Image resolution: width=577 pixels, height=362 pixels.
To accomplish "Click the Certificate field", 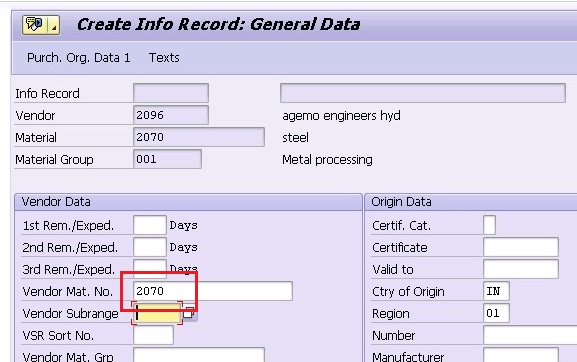I will (x=521, y=247).
